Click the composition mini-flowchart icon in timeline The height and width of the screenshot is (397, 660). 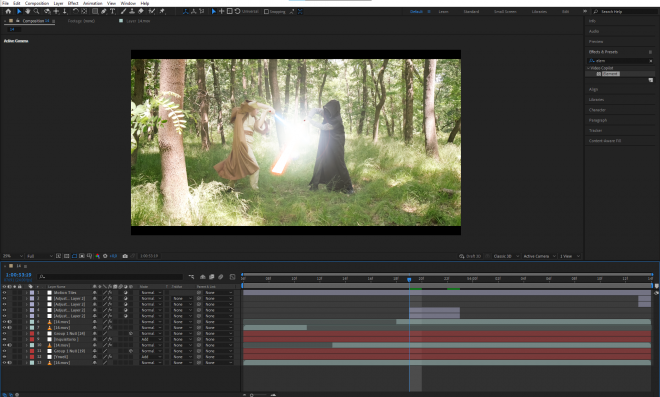point(192,277)
